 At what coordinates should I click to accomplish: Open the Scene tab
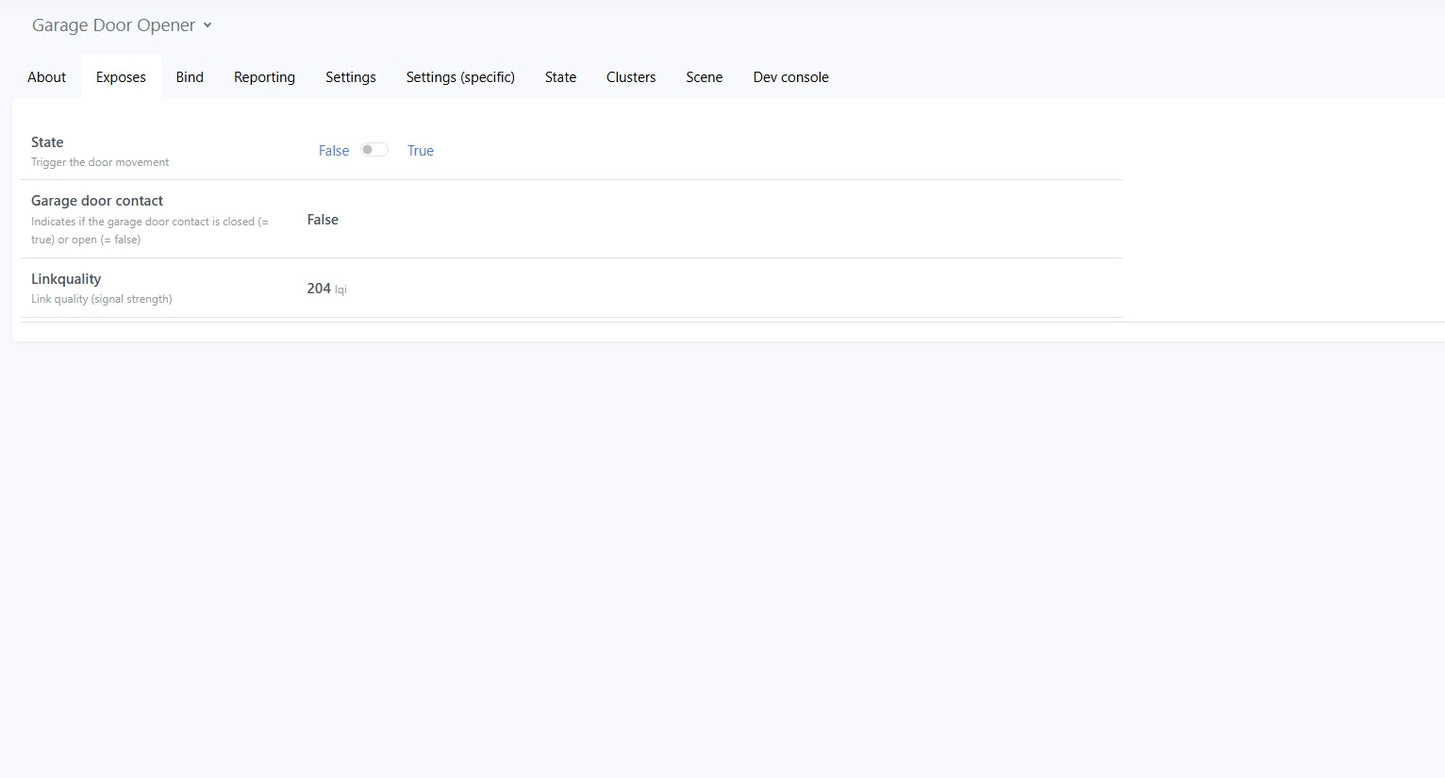pyautogui.click(x=704, y=77)
